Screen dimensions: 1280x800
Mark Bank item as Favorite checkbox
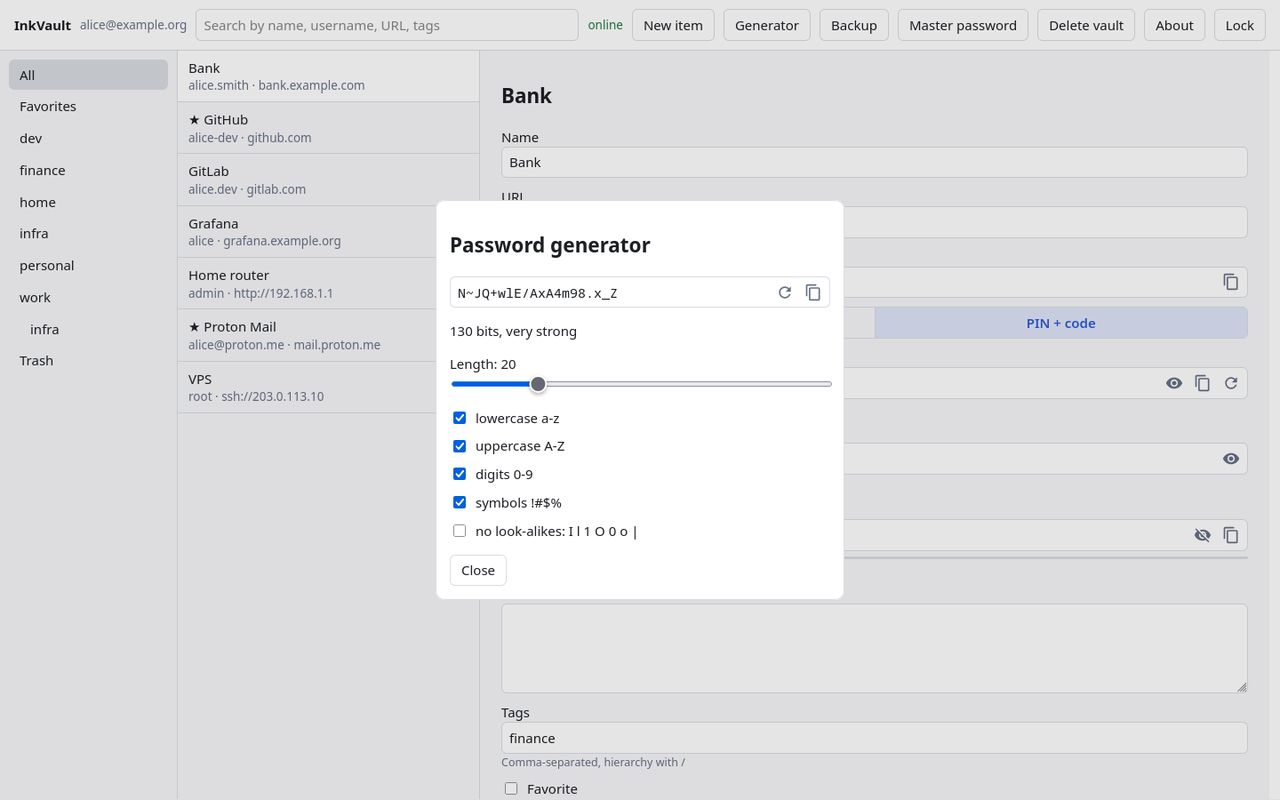(511, 788)
